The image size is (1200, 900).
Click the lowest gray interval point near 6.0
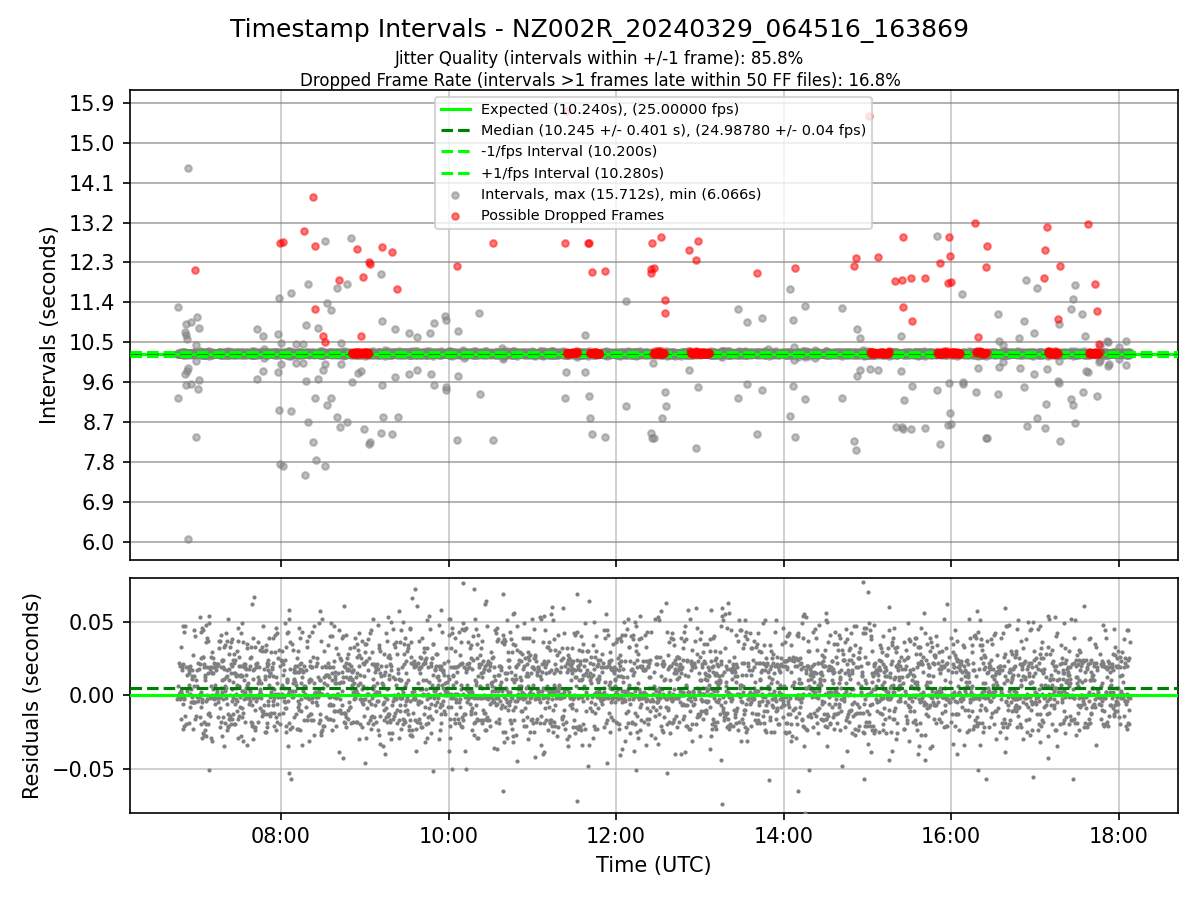[x=188, y=539]
